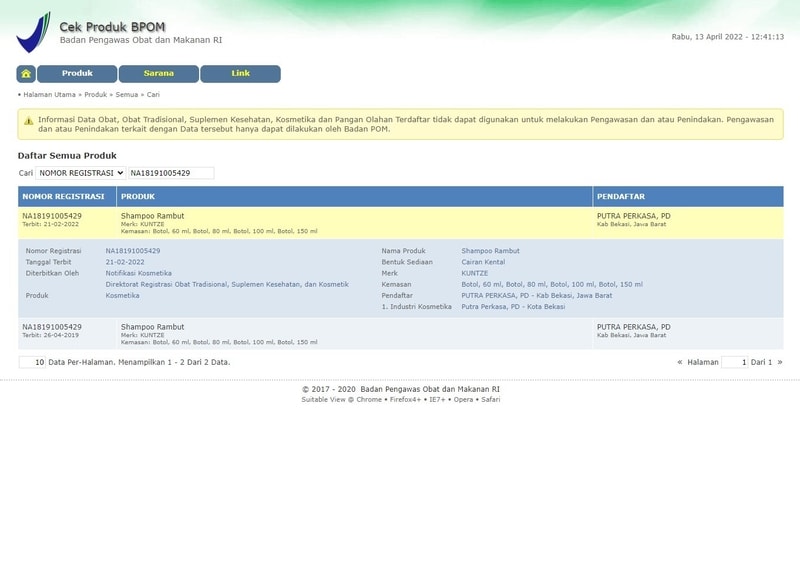Click detail value Cairan Kental
The image size is (800, 568).
click(483, 262)
